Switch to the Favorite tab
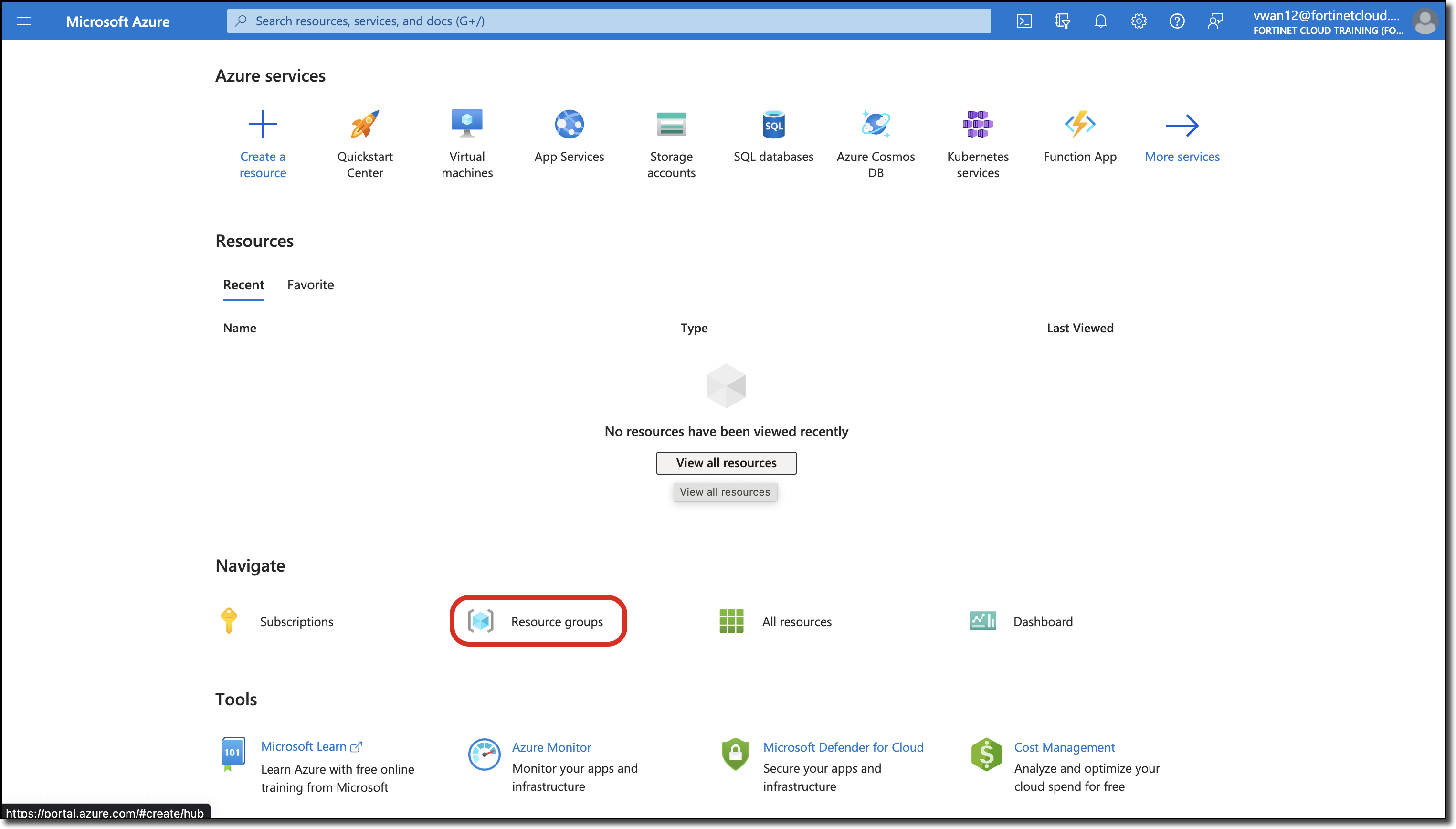This screenshot has height=829, width=1456. (311, 285)
